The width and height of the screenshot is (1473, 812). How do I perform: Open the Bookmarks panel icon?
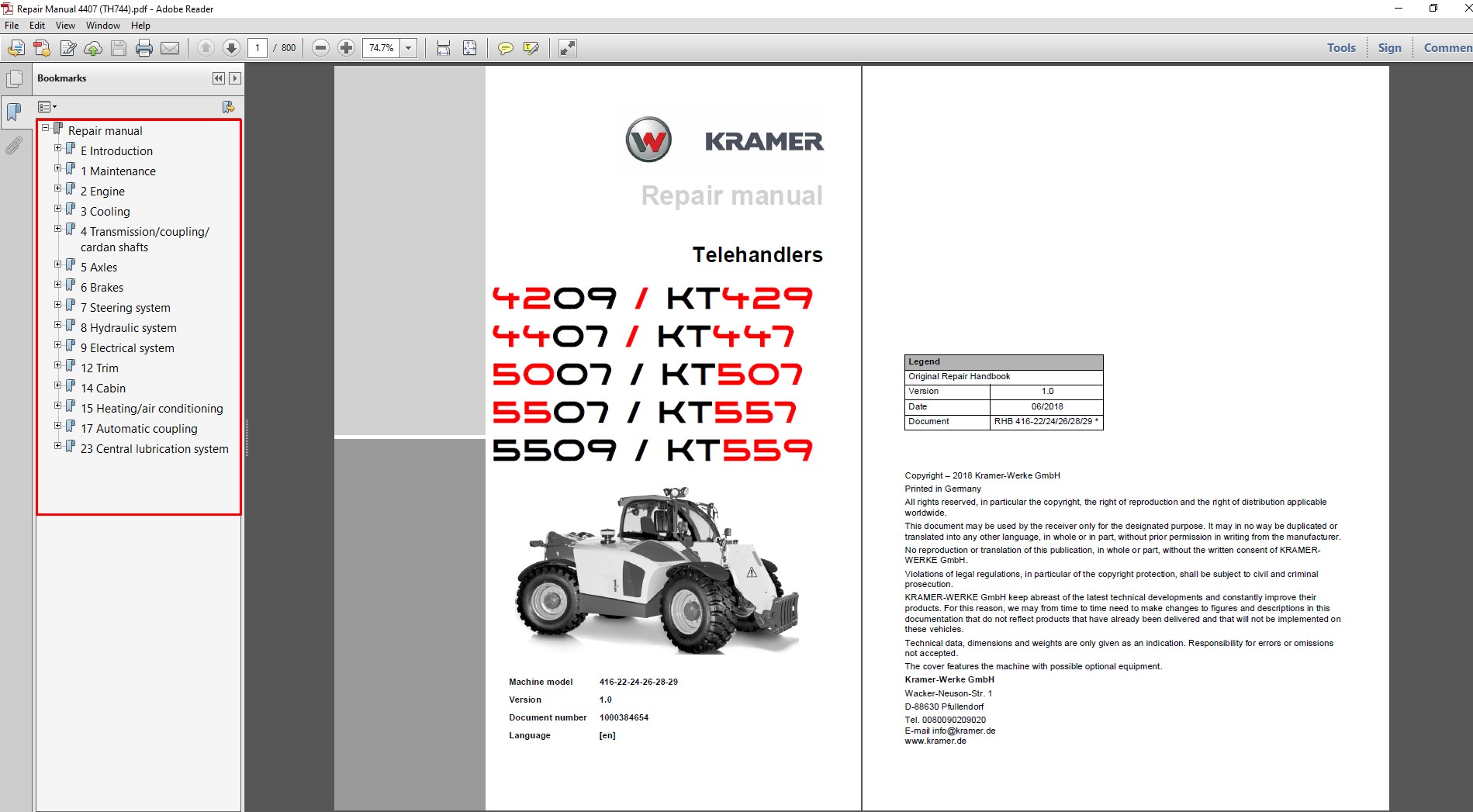pyautogui.click(x=15, y=112)
